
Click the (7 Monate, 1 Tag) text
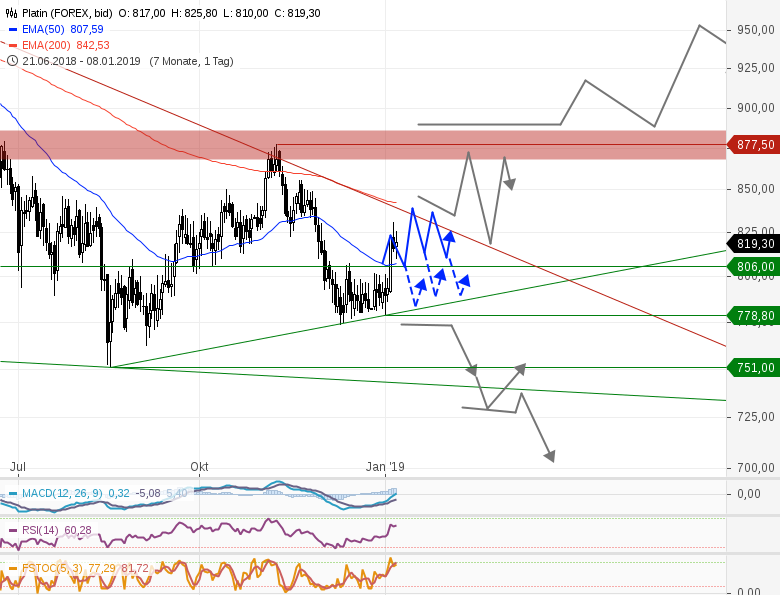191,61
